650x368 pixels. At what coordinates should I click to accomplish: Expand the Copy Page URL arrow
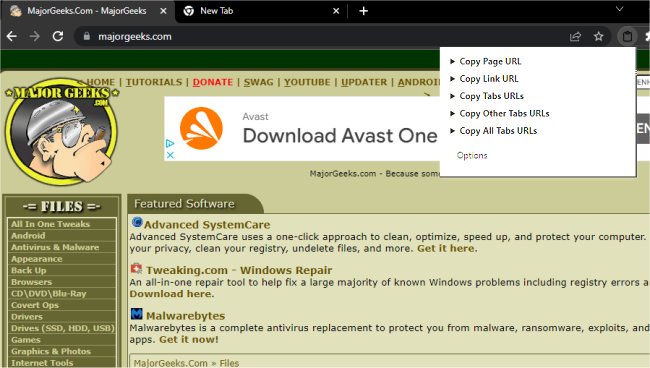pos(452,61)
